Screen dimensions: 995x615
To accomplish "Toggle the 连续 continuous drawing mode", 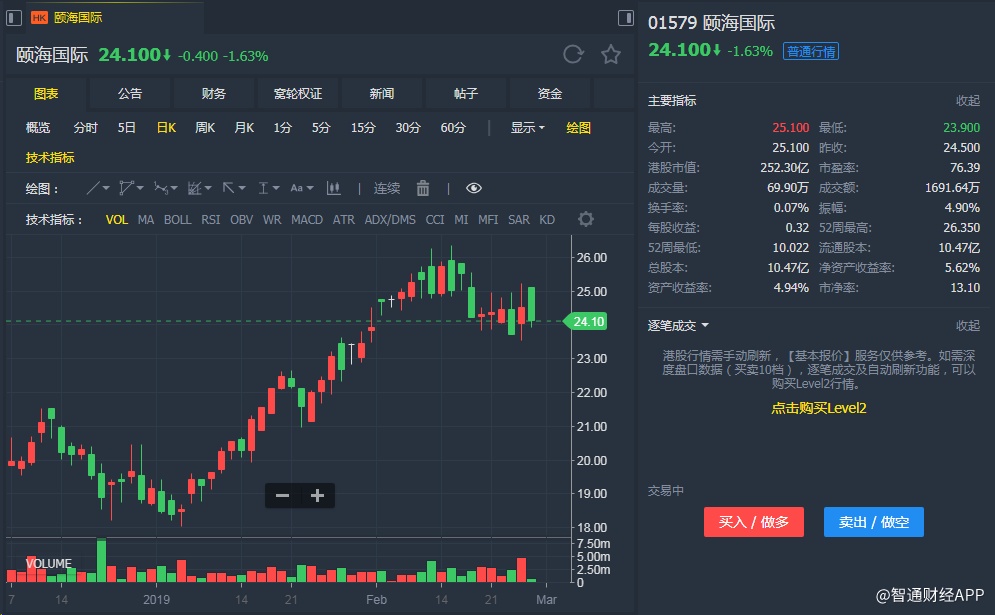I will point(387,188).
